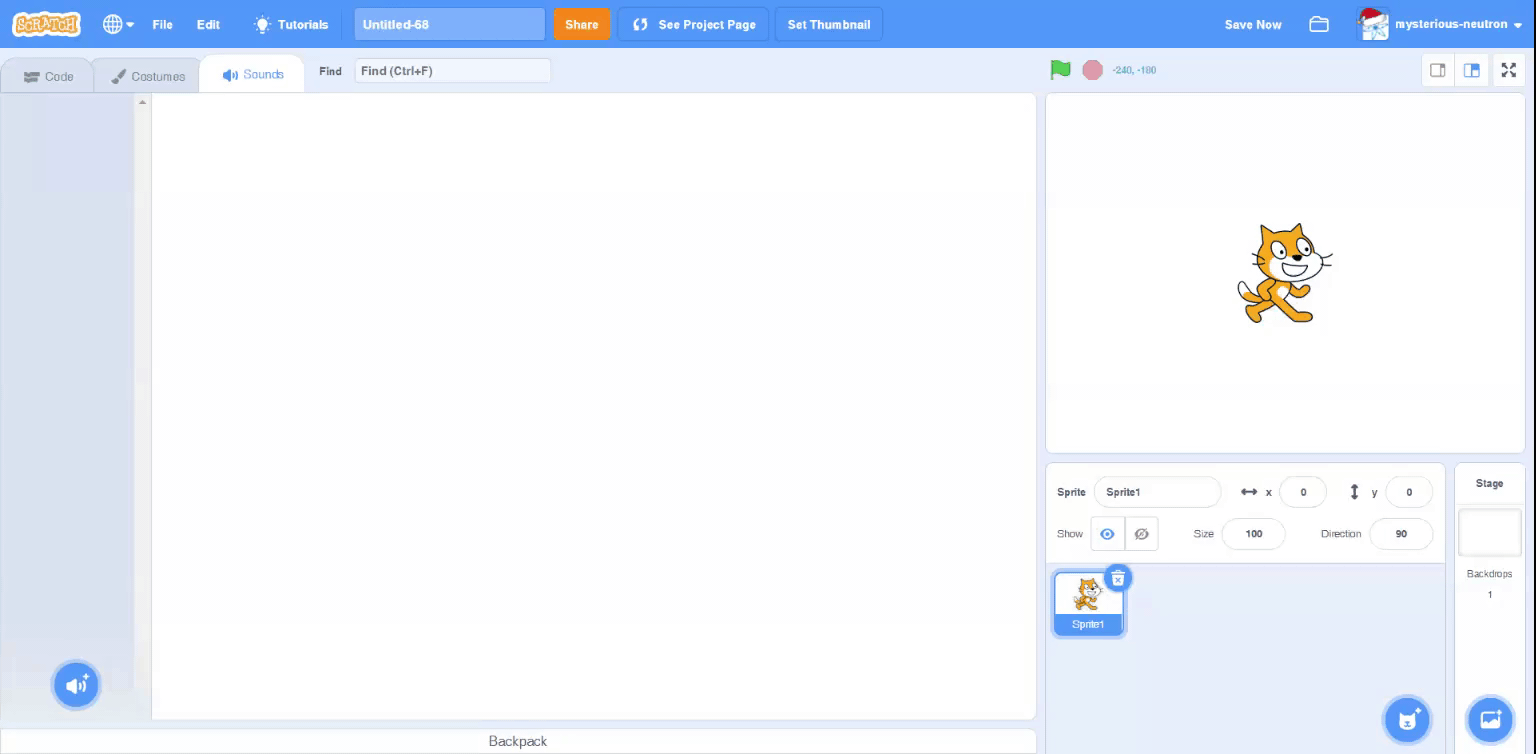The height and width of the screenshot is (754, 1536).
Task: Enter full screen stage mode
Action: point(1508,70)
